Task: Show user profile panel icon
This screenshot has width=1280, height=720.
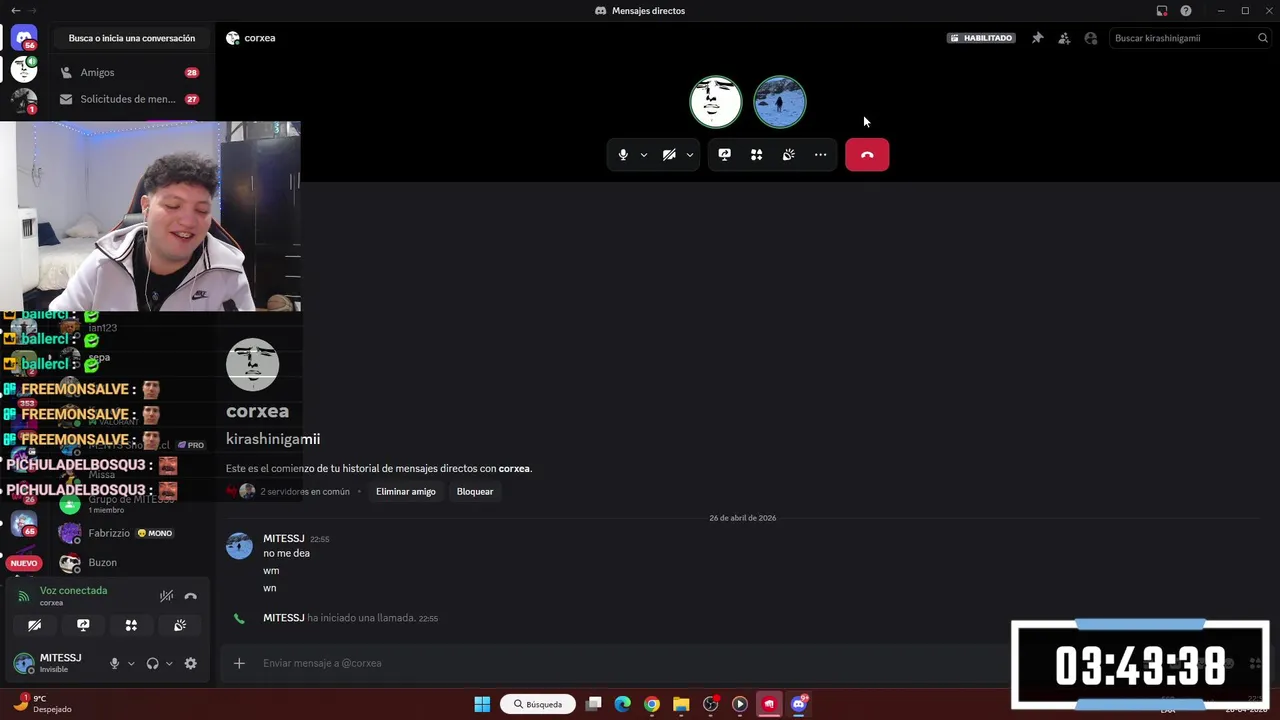Action: tap(1091, 38)
